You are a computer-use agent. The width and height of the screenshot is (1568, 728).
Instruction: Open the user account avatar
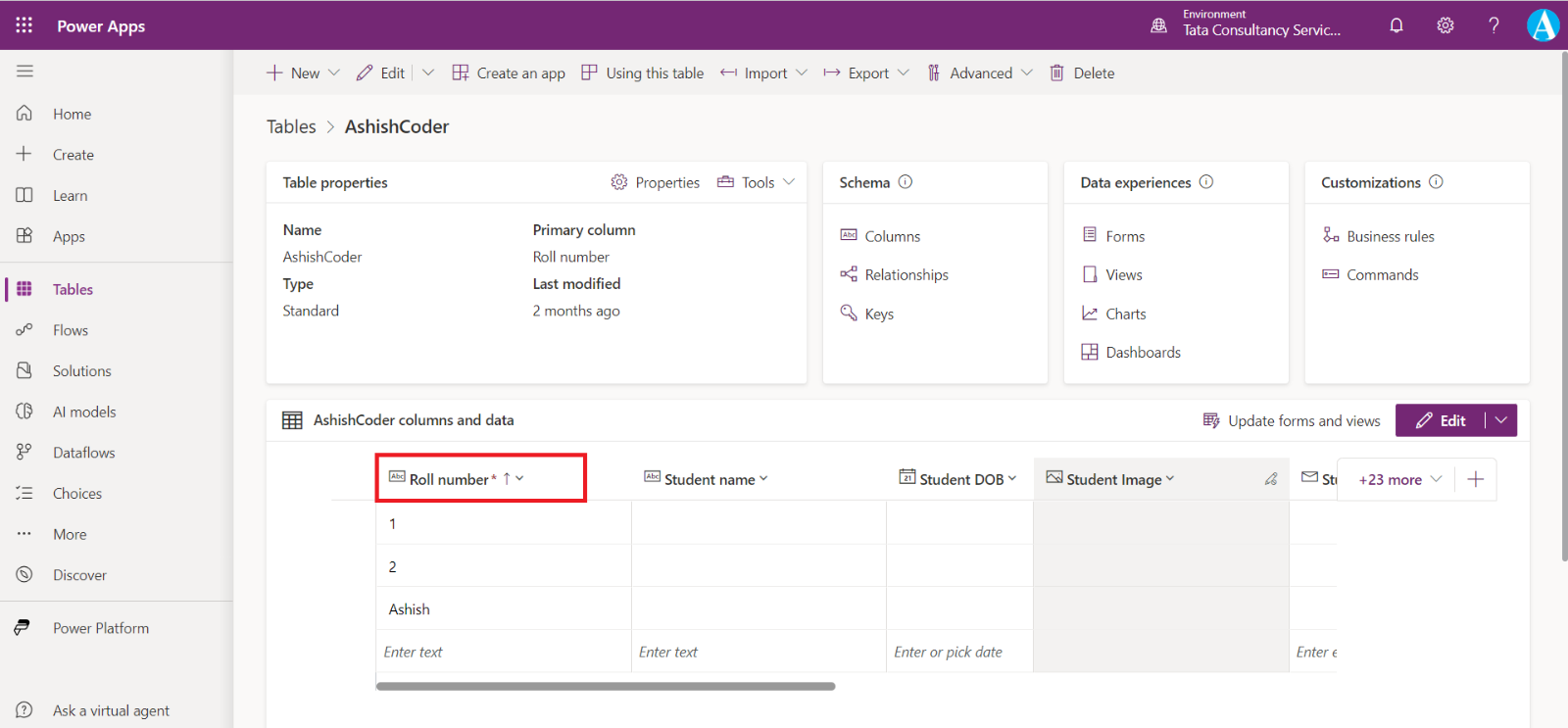point(1543,25)
